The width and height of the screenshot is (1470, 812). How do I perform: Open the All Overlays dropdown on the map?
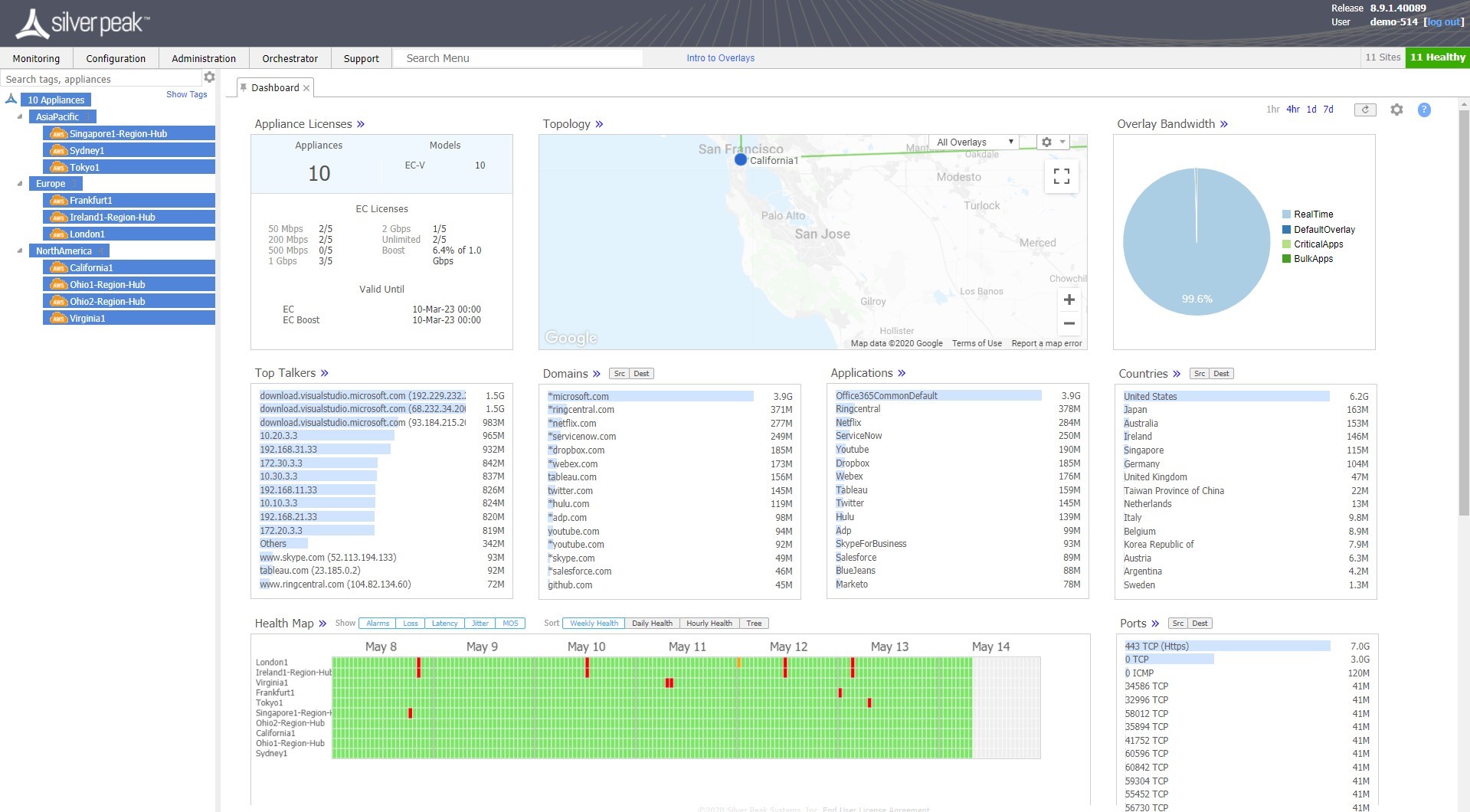point(976,142)
